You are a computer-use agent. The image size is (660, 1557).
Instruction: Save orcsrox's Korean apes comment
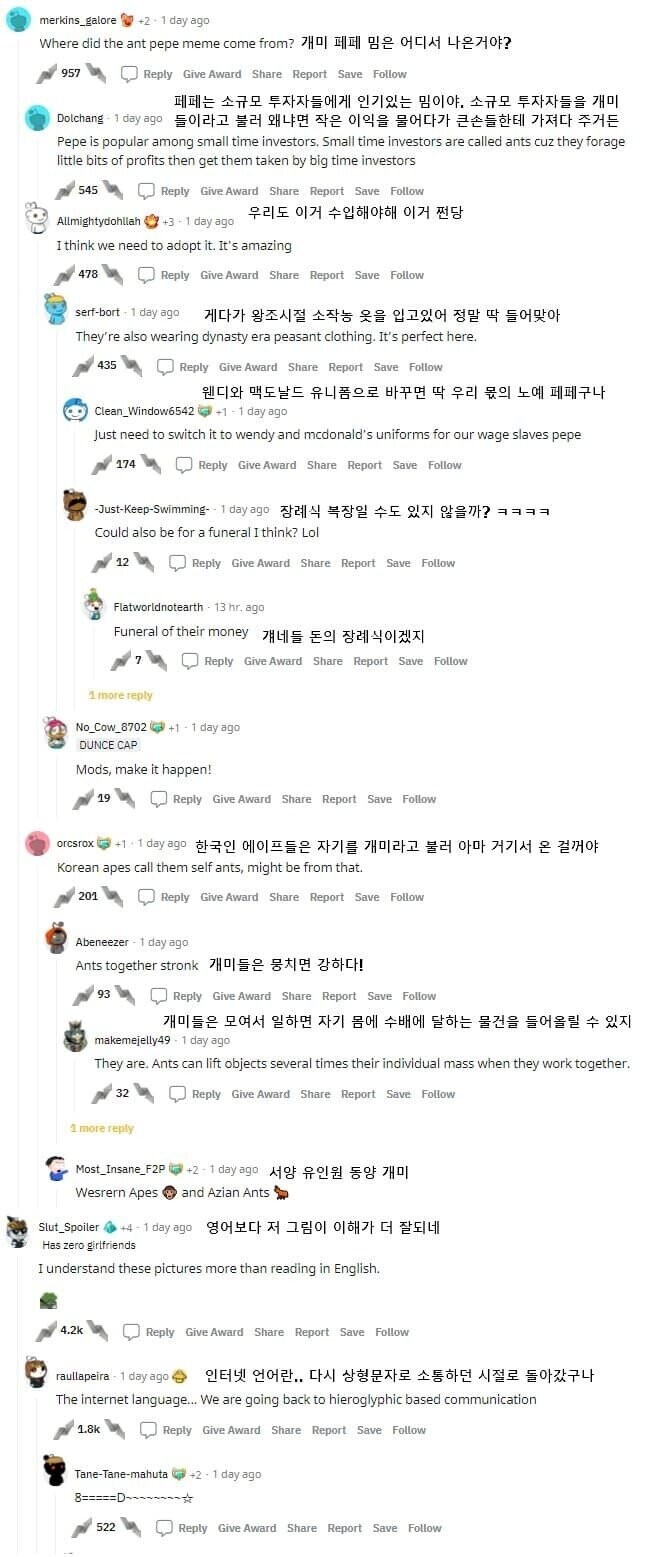coord(367,897)
